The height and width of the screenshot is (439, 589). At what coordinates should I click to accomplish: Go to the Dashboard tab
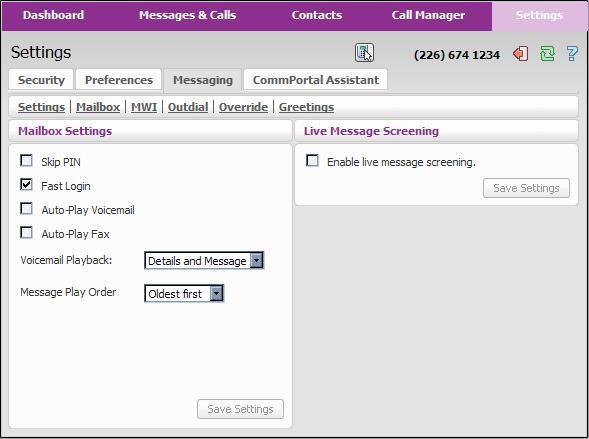click(53, 15)
